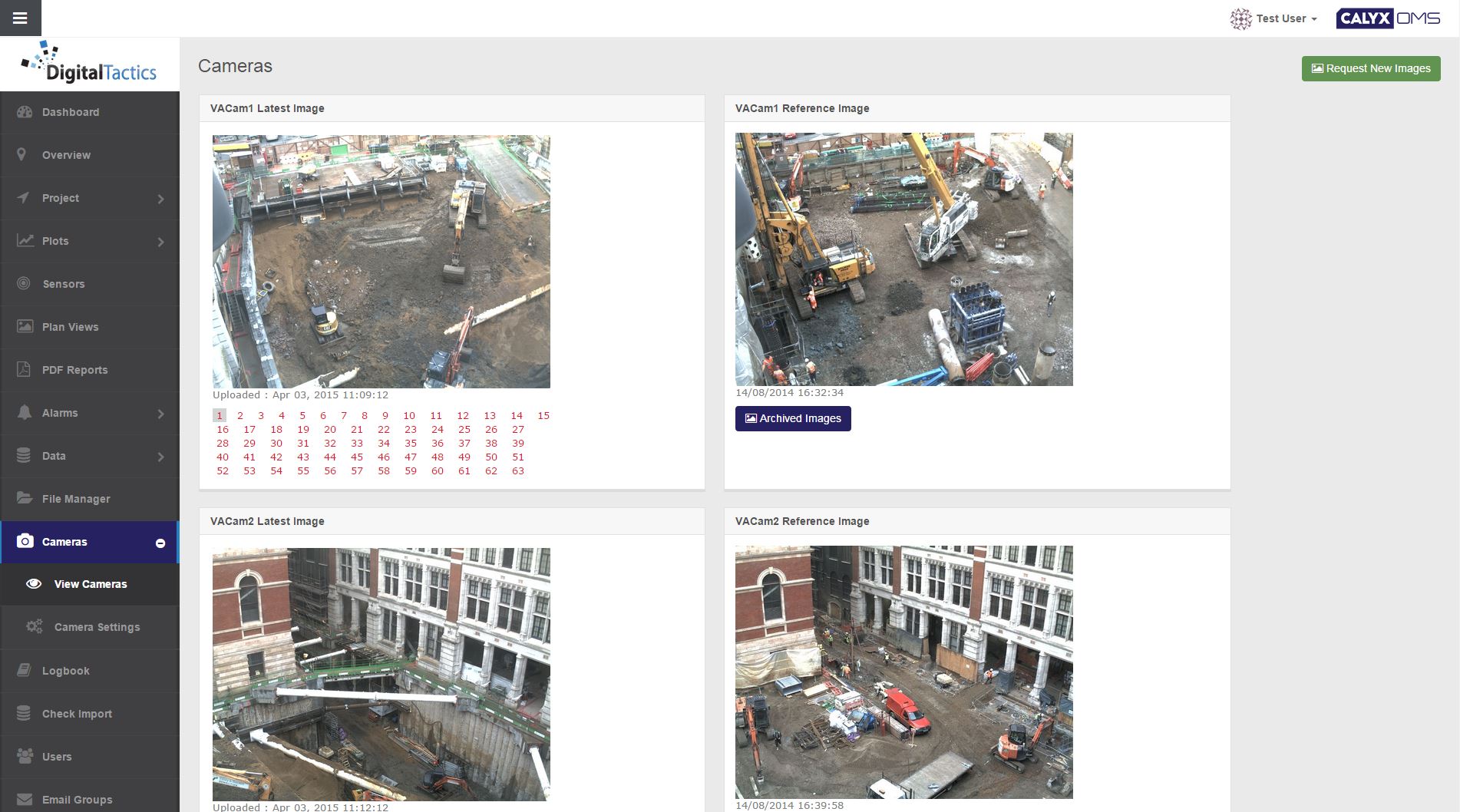This screenshot has height=812, width=1460.
Task: Click the File Manager folder icon
Action: click(25, 498)
